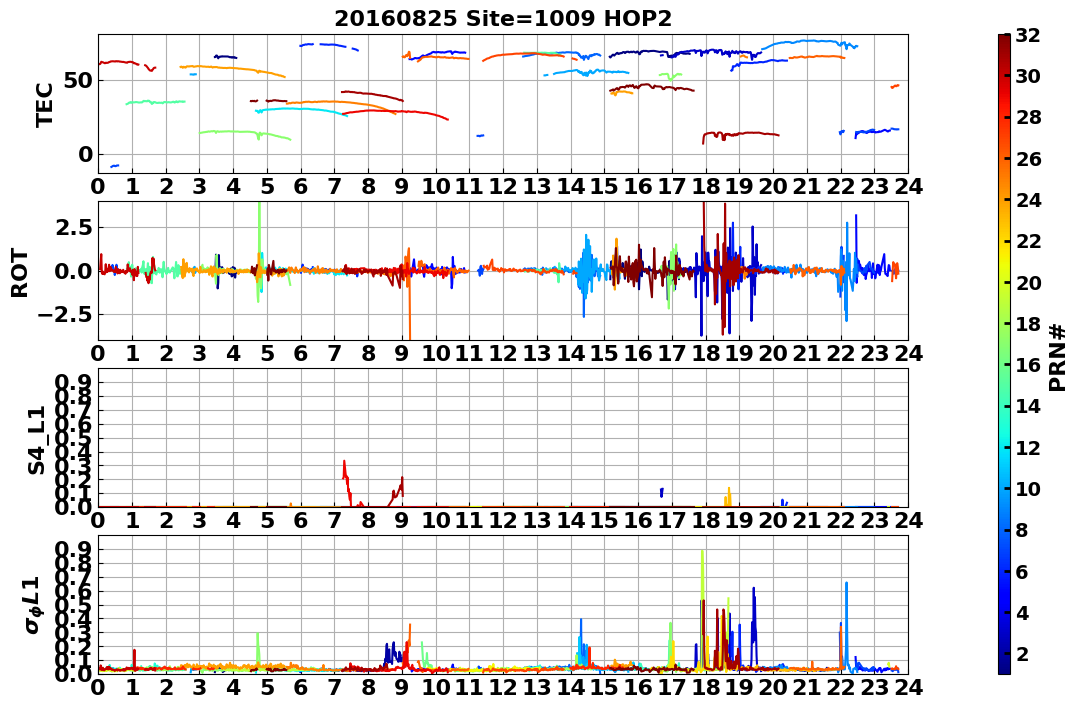Image resolution: width=1077 pixels, height=709 pixels.
Task: Click the rainbow PRN colorbar
Action: (1004, 354)
